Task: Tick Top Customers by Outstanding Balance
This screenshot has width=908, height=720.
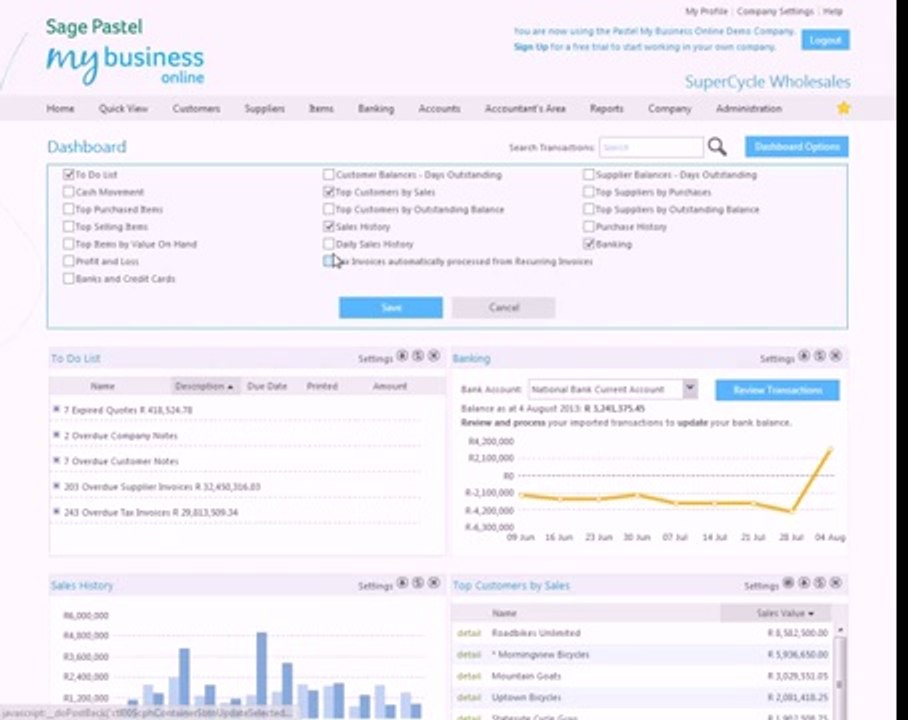Action: point(328,209)
